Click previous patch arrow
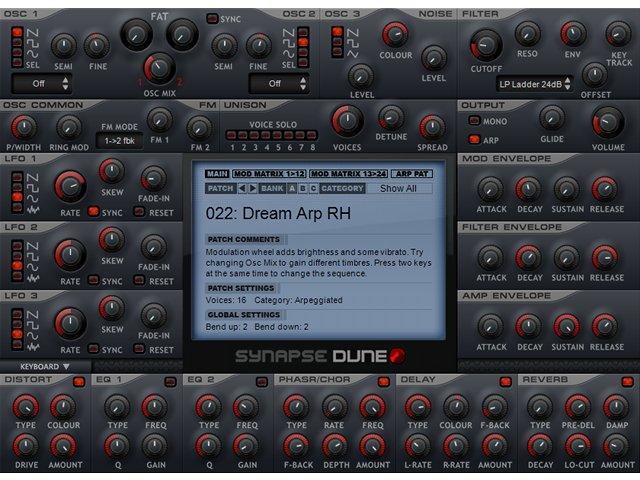This screenshot has height=480, width=640. [x=242, y=188]
